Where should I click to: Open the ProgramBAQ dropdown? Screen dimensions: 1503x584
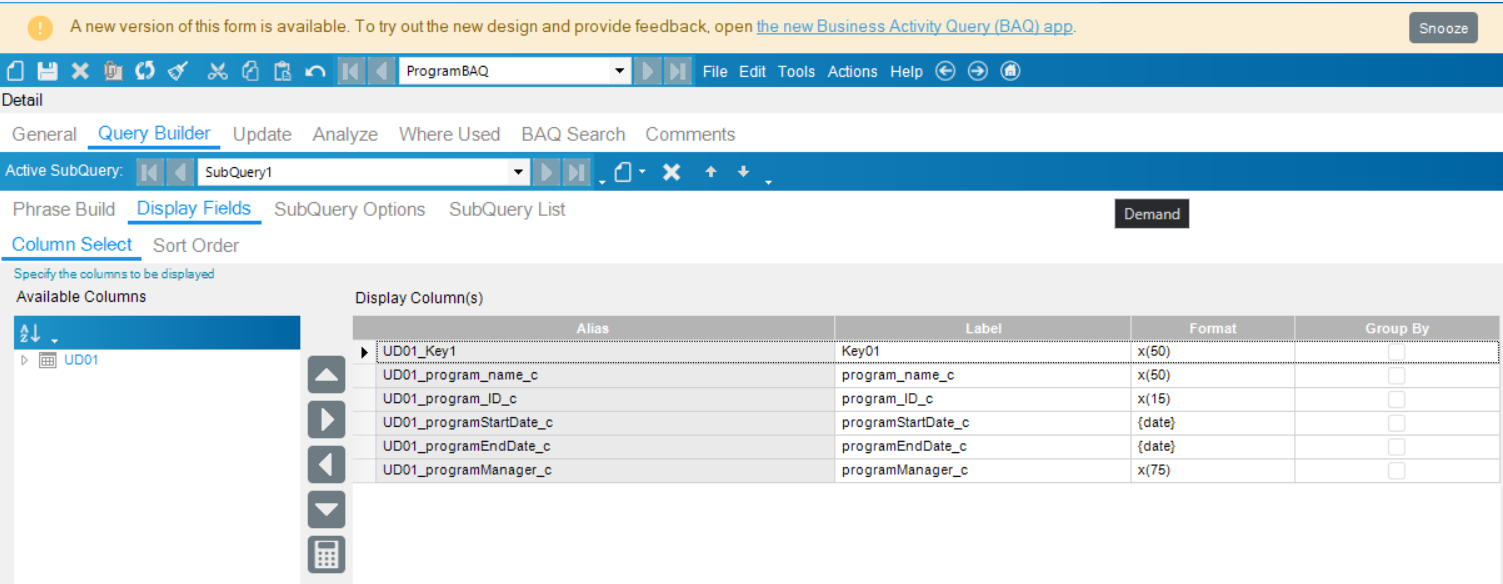click(619, 71)
